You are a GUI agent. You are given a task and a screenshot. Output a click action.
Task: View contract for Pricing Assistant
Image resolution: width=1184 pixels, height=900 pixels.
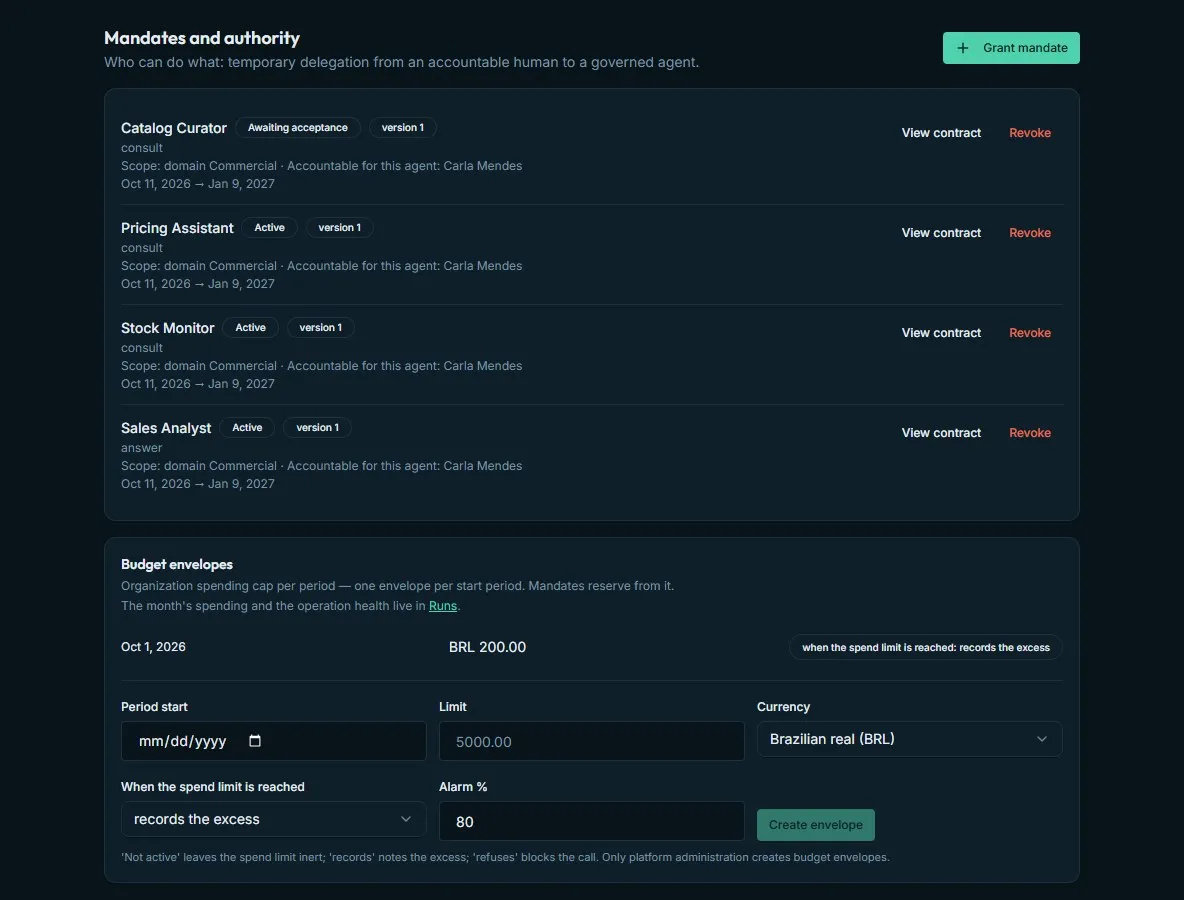[941, 233]
